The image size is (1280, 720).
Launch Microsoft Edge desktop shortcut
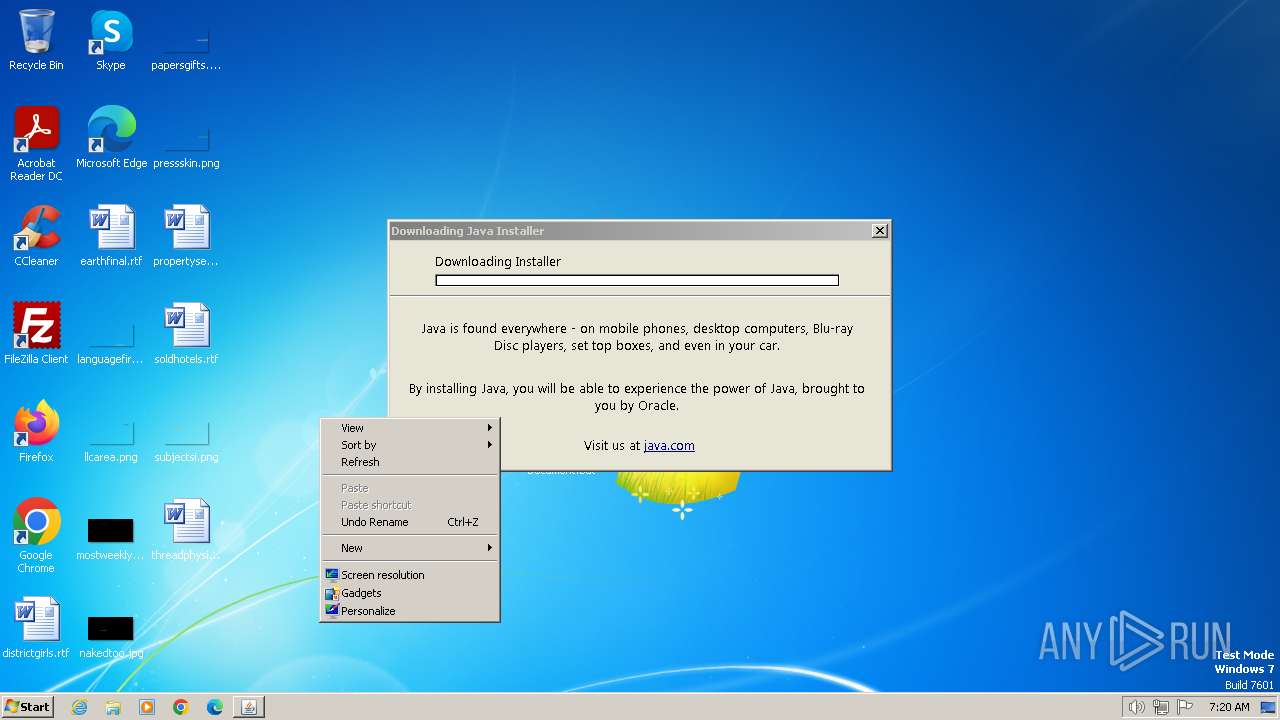pos(111,138)
